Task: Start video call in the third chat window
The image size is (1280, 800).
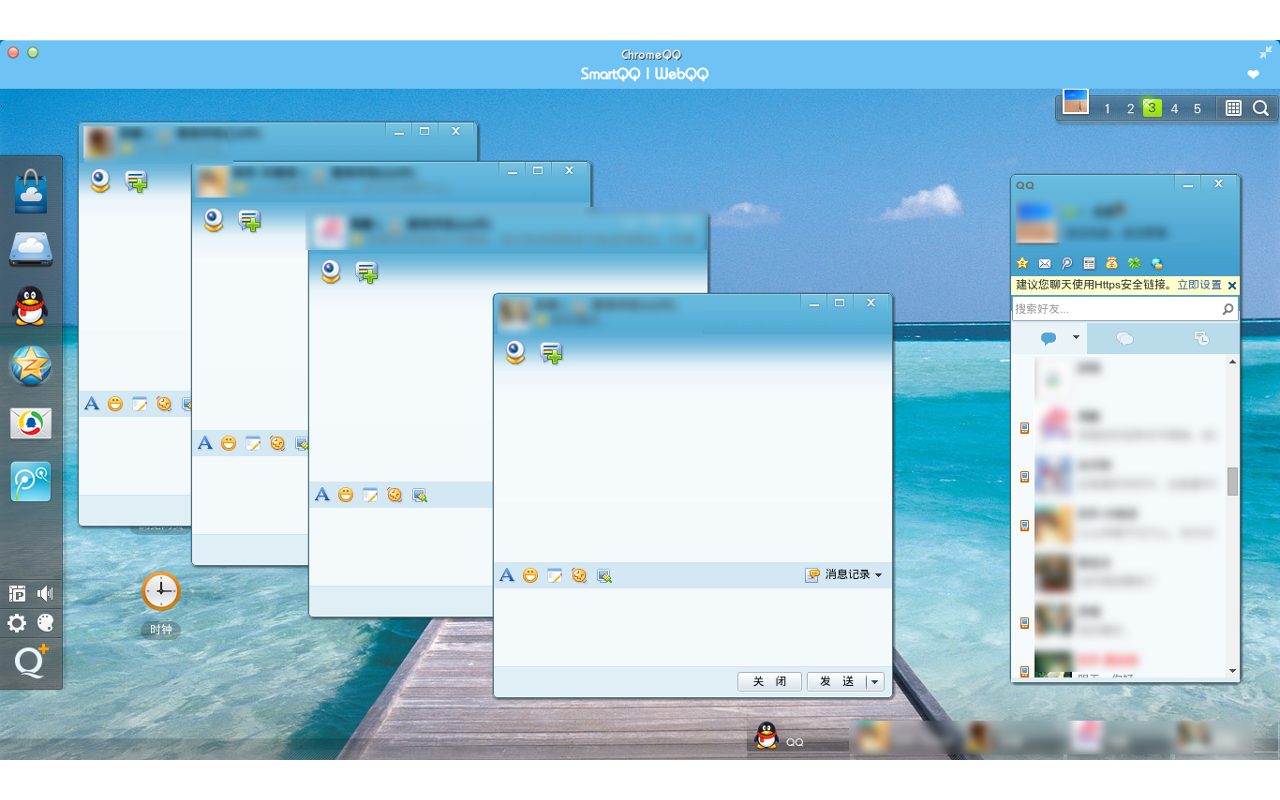Action: tap(331, 271)
